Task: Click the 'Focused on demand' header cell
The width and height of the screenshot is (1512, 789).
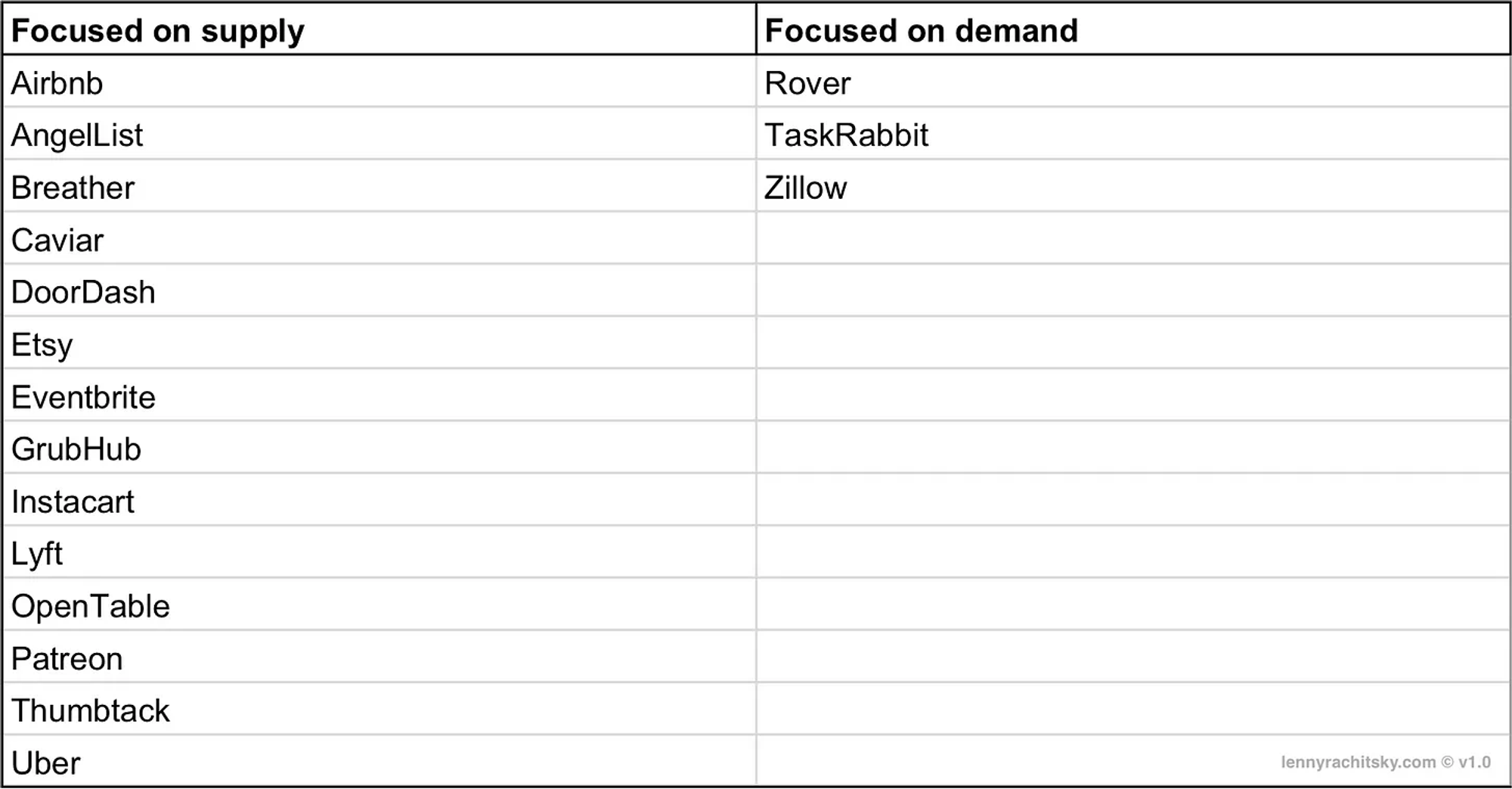Action: click(x=1132, y=29)
